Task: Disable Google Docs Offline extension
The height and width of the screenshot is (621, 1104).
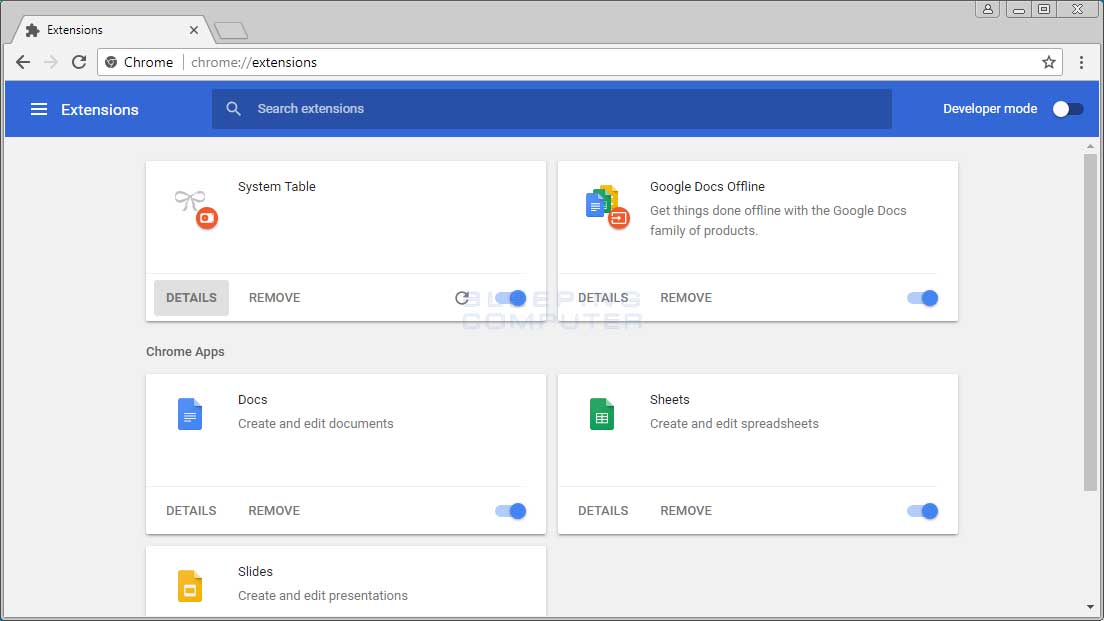Action: point(922,298)
